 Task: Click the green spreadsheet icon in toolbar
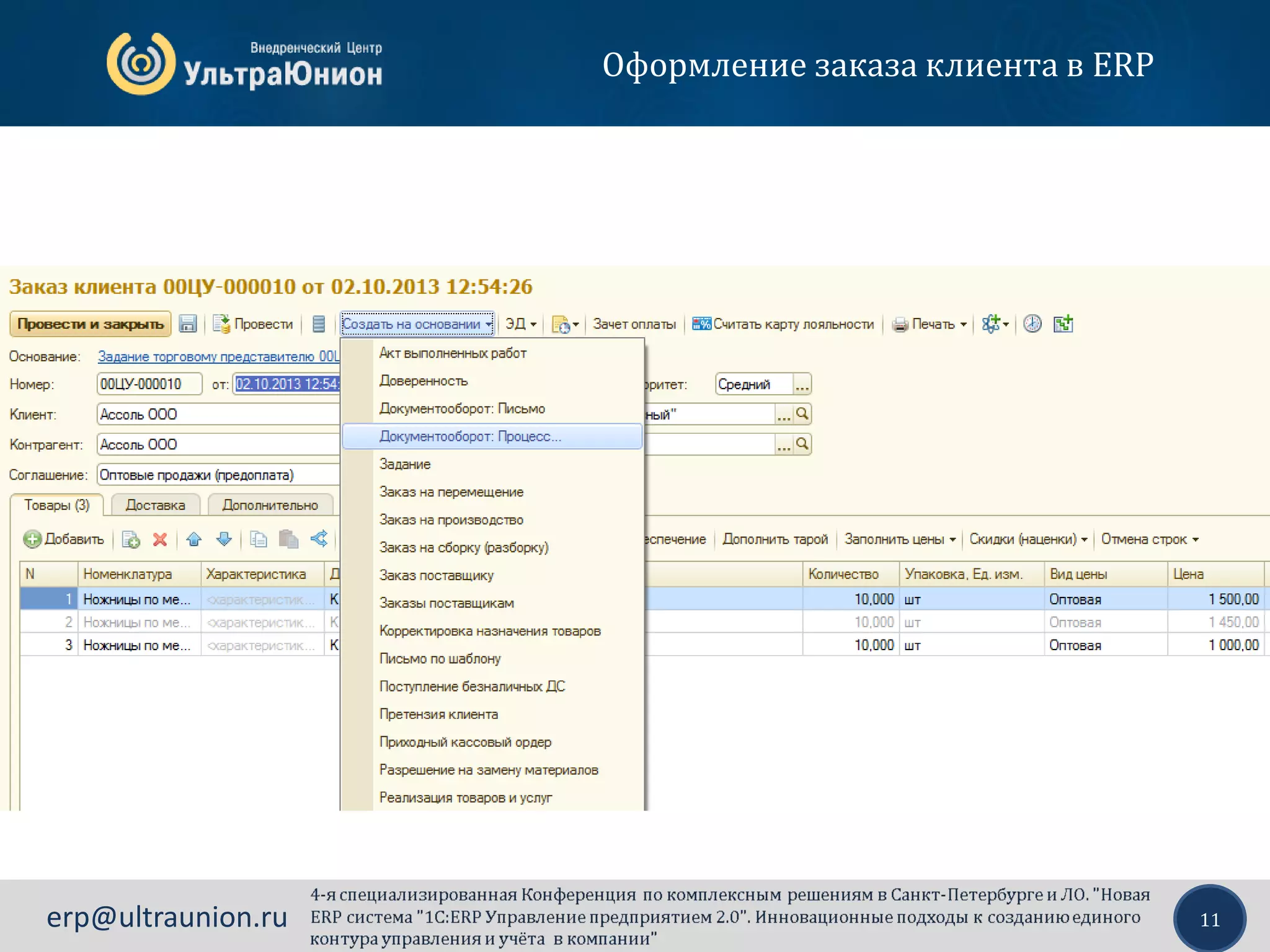pos(1064,324)
